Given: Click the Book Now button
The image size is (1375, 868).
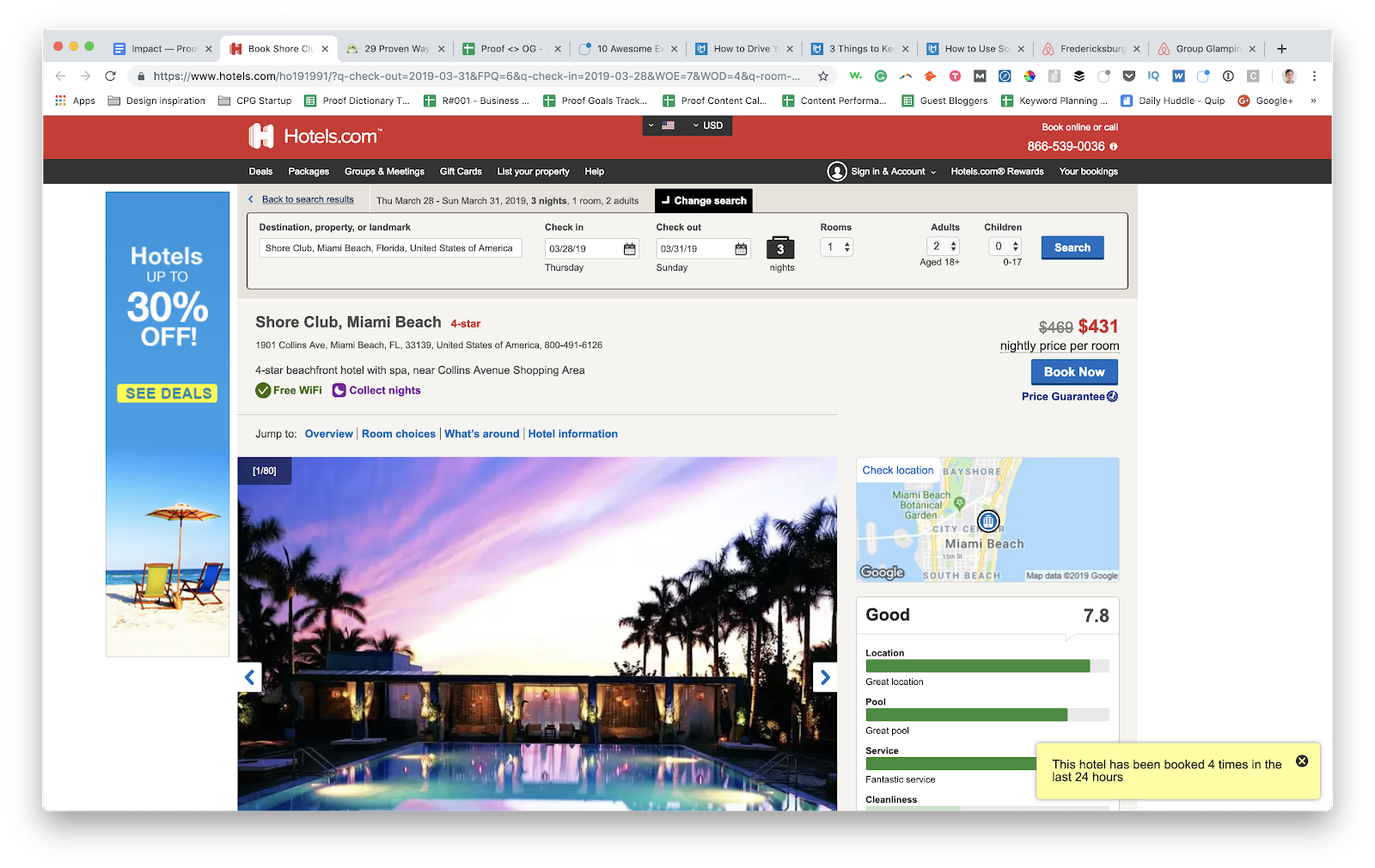Looking at the screenshot, I should click(1074, 372).
